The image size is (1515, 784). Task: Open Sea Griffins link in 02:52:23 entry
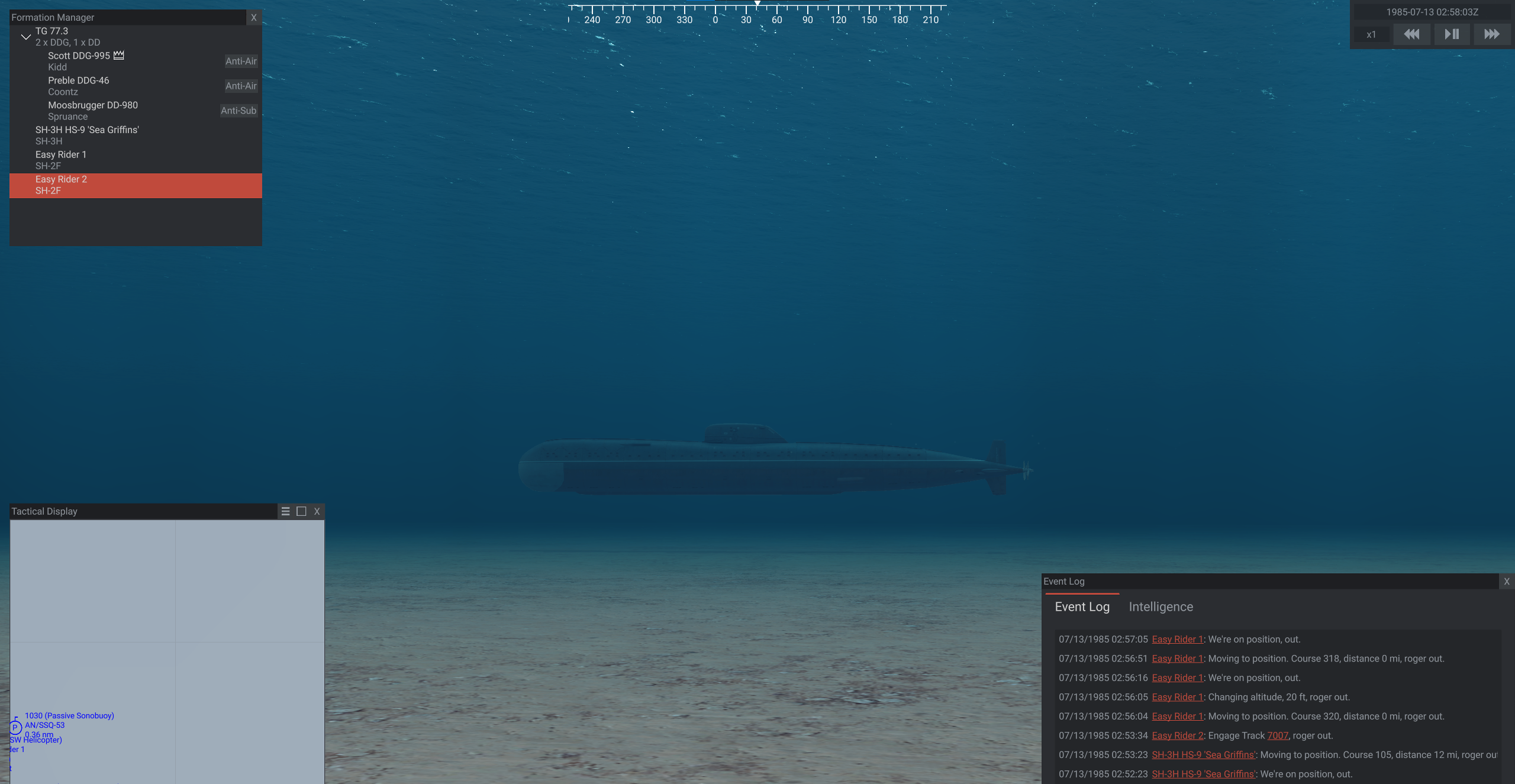(1204, 775)
